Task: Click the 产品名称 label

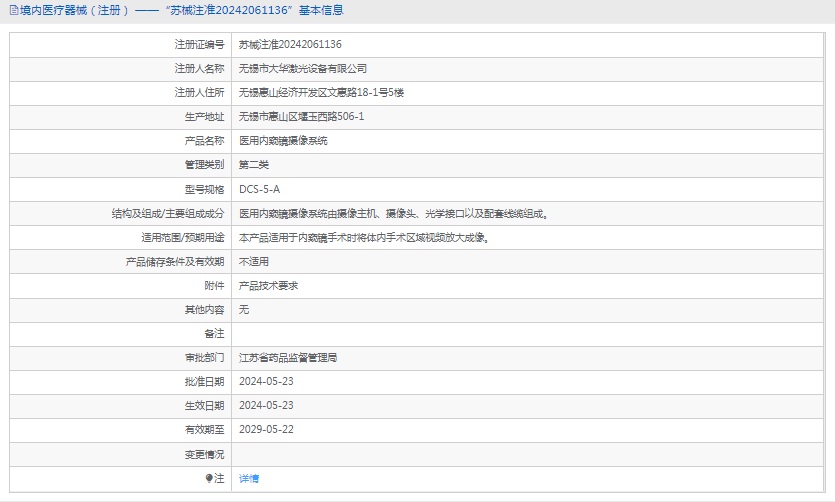Action: click(204, 141)
